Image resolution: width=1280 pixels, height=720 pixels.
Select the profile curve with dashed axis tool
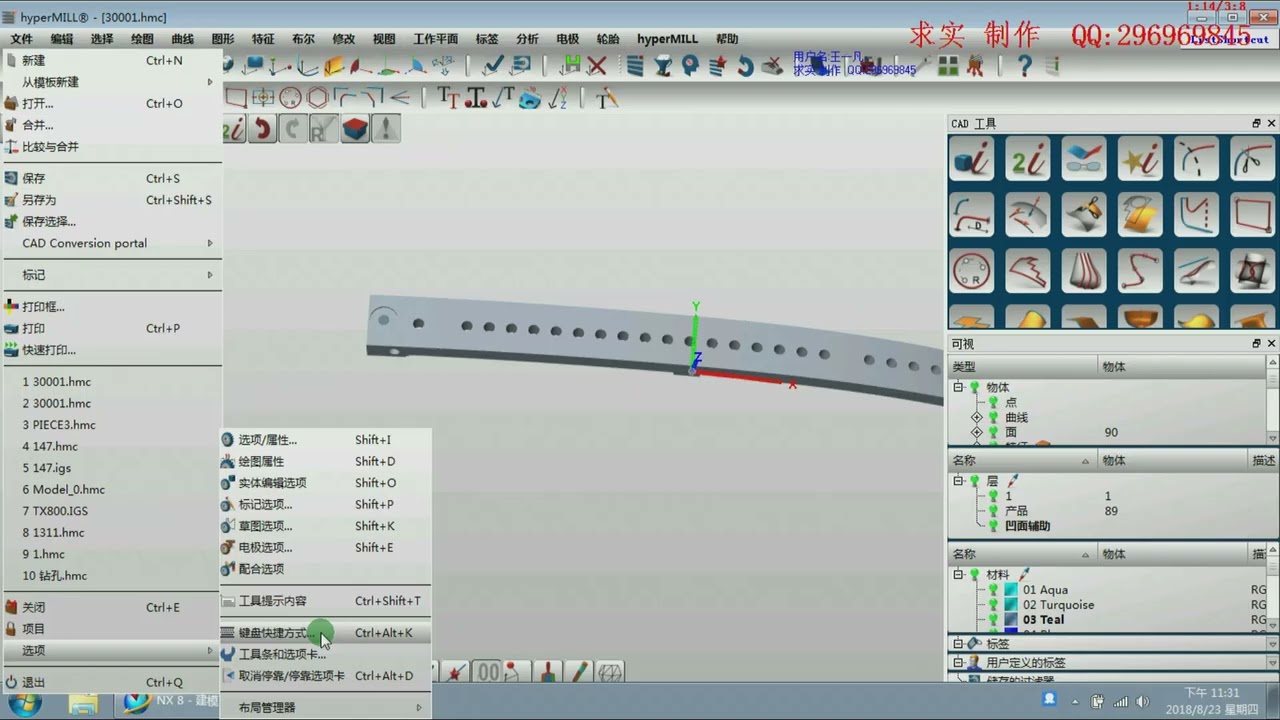(x=1196, y=215)
